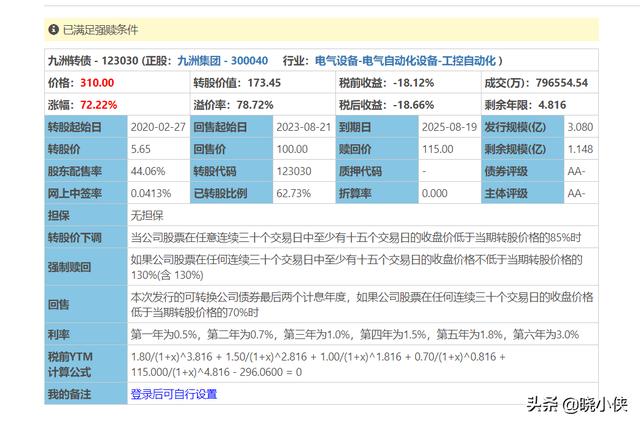Click the value 0.0413%
The height and width of the screenshot is (425, 640).
click(151, 193)
